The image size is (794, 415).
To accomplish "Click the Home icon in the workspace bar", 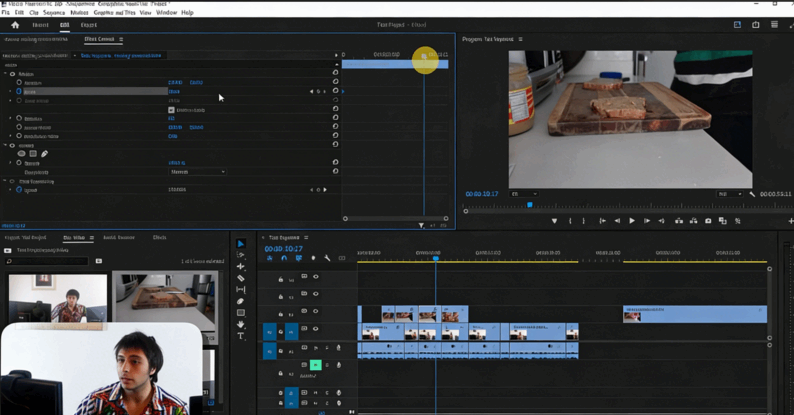I will click(x=15, y=25).
